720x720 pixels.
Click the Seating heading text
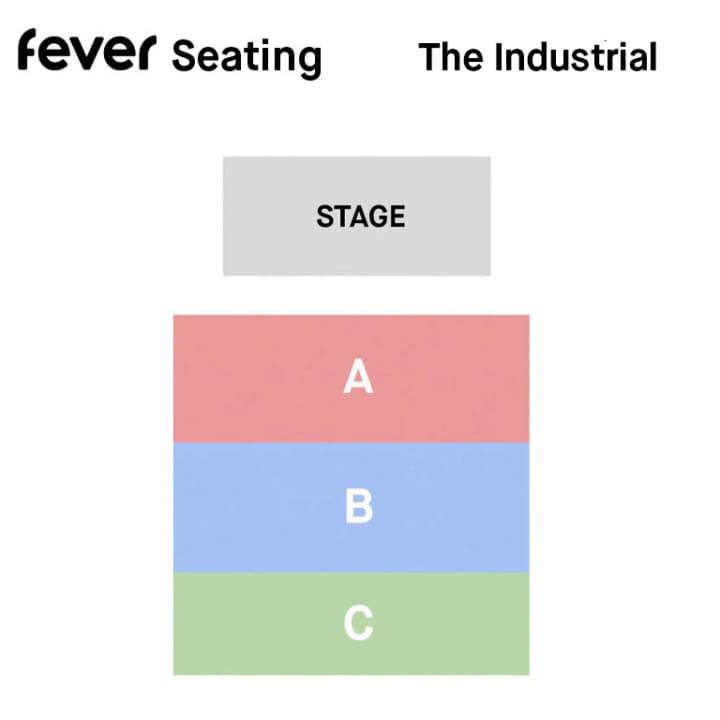(247, 57)
